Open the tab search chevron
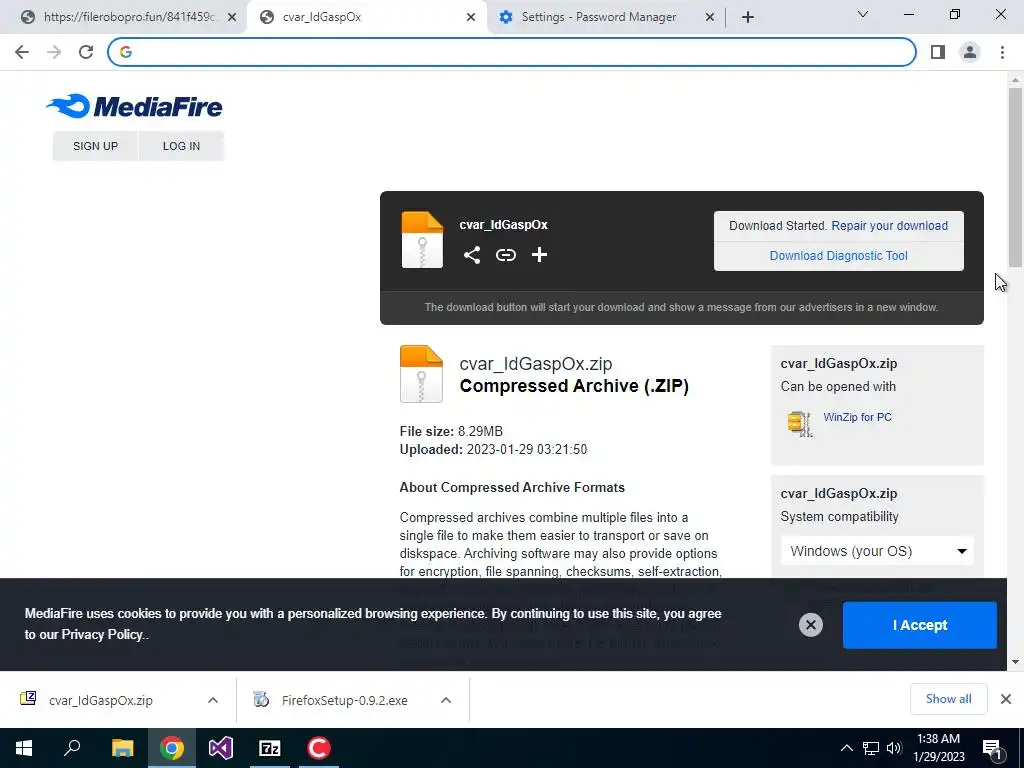 863,14
